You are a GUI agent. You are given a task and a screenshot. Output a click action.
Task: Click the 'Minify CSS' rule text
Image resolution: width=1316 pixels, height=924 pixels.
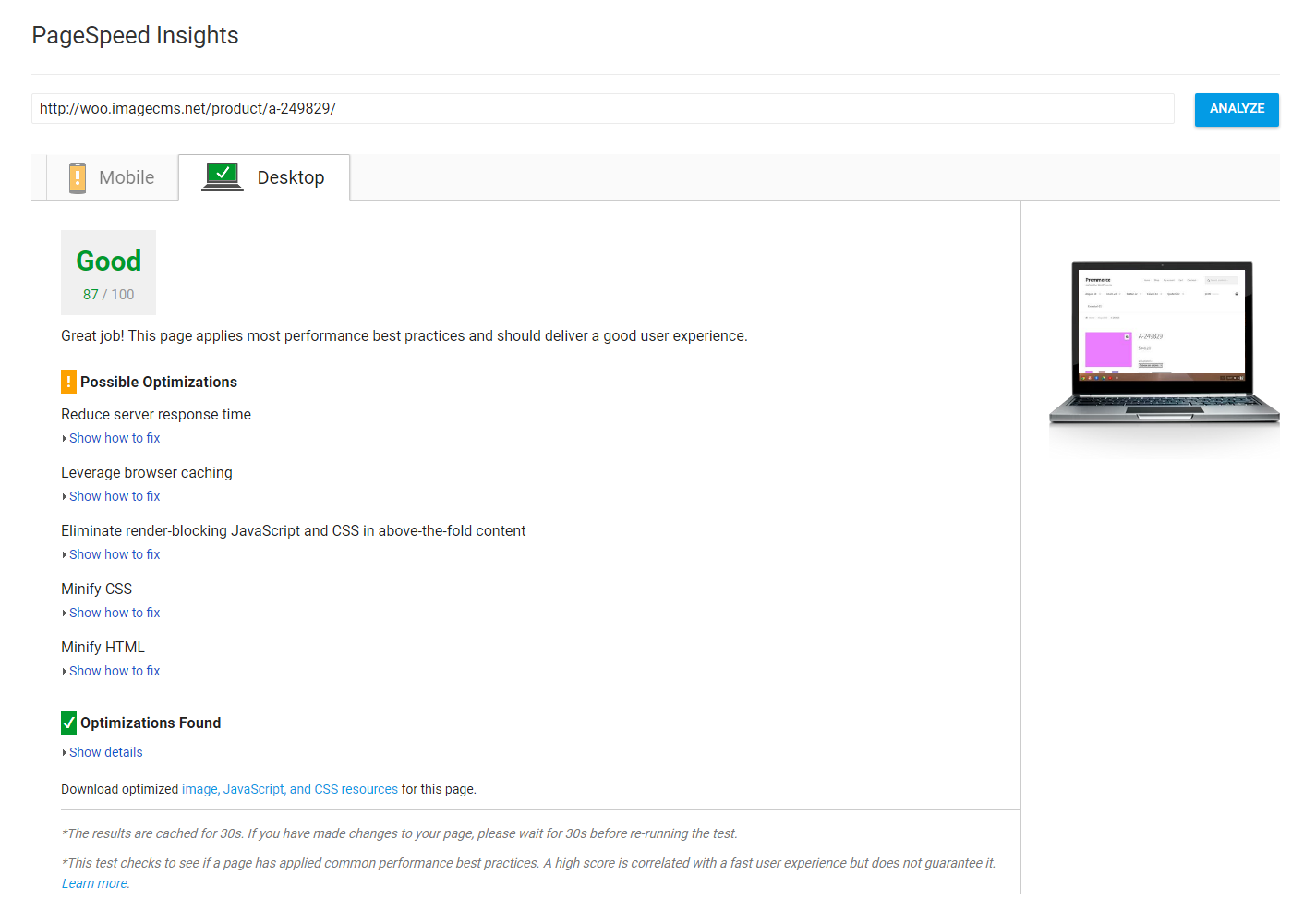click(x=97, y=589)
